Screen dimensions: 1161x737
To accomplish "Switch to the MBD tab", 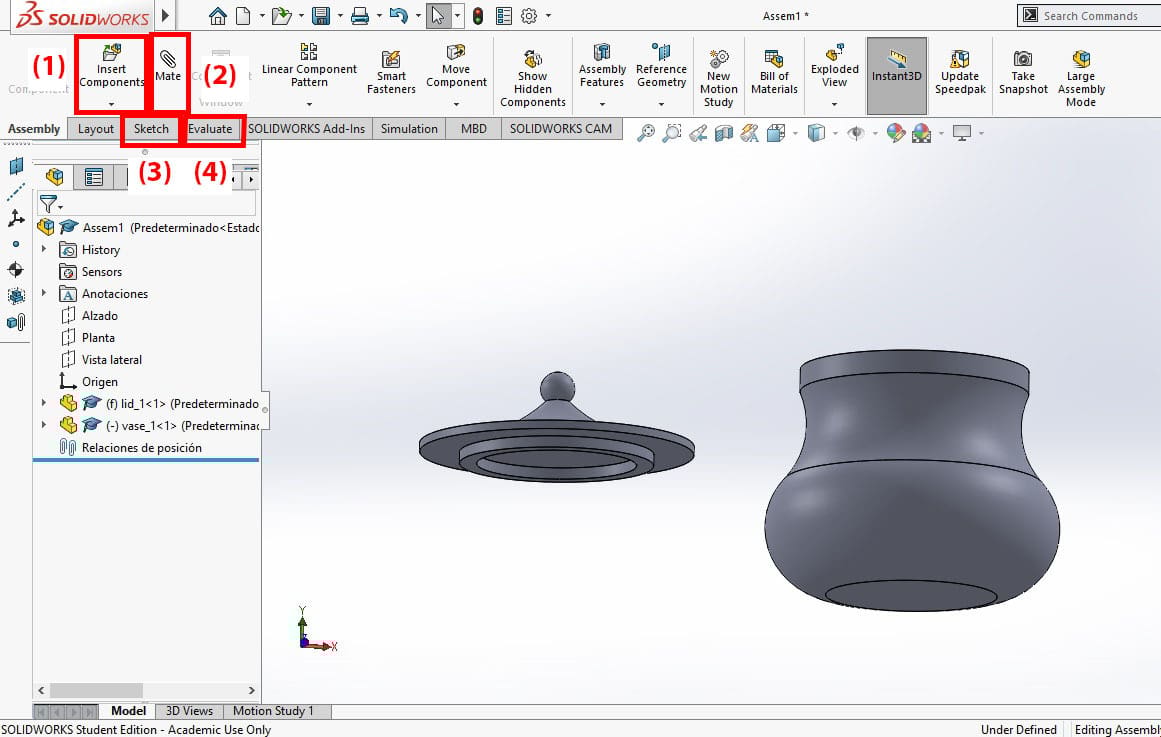I will pos(474,129).
